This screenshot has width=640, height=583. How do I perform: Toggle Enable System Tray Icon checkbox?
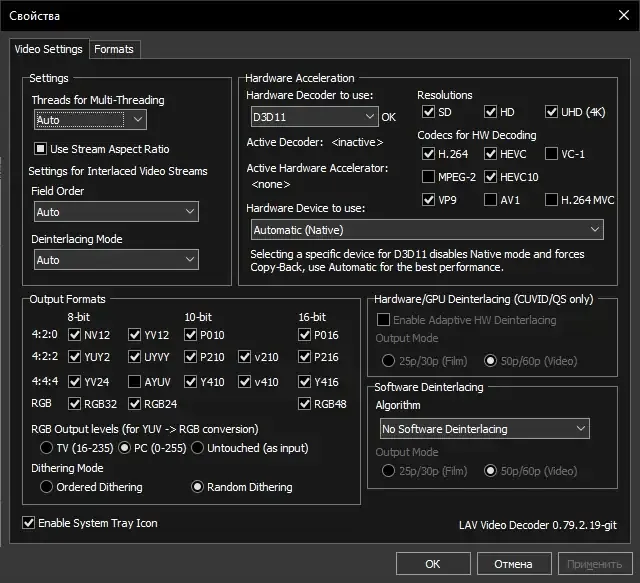[x=29, y=523]
